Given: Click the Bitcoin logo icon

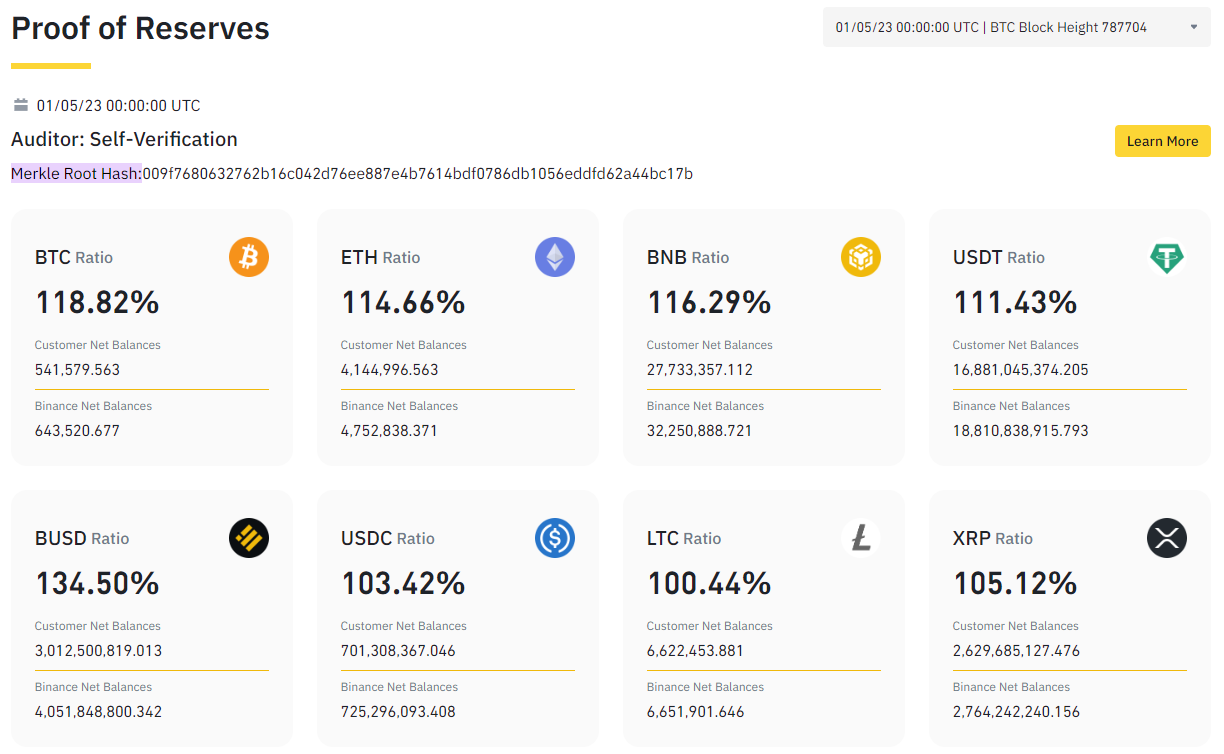Looking at the screenshot, I should [x=249, y=257].
